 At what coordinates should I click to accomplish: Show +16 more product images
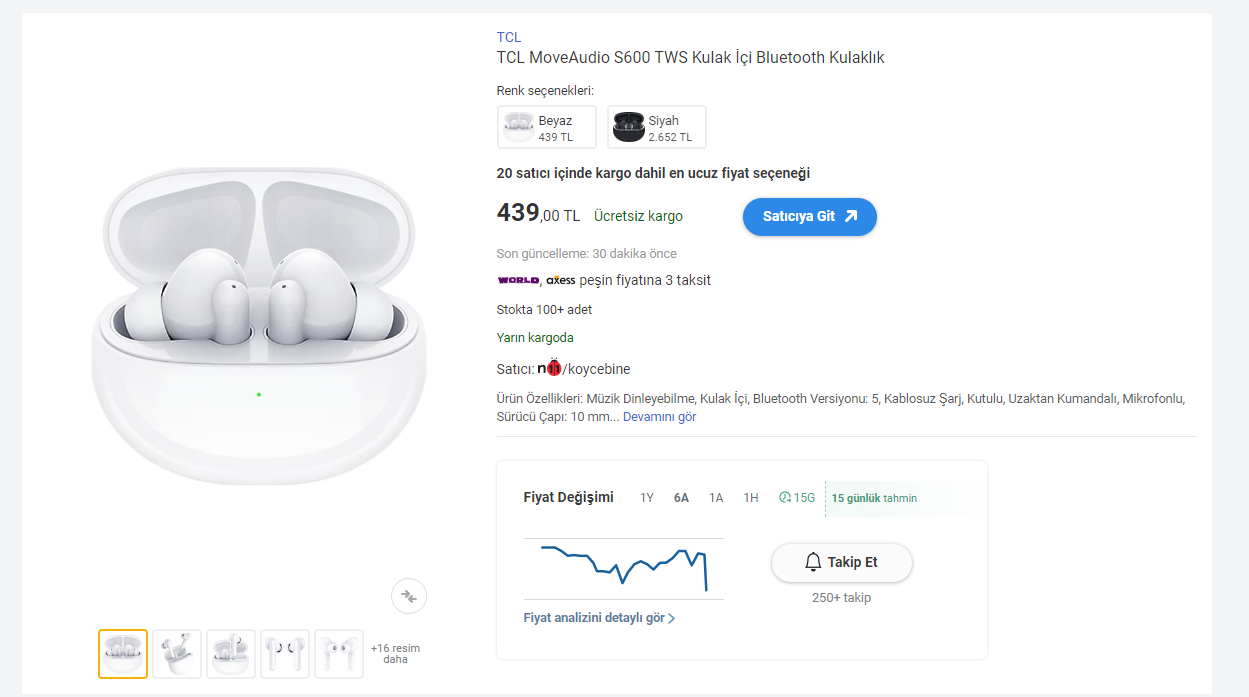click(395, 654)
